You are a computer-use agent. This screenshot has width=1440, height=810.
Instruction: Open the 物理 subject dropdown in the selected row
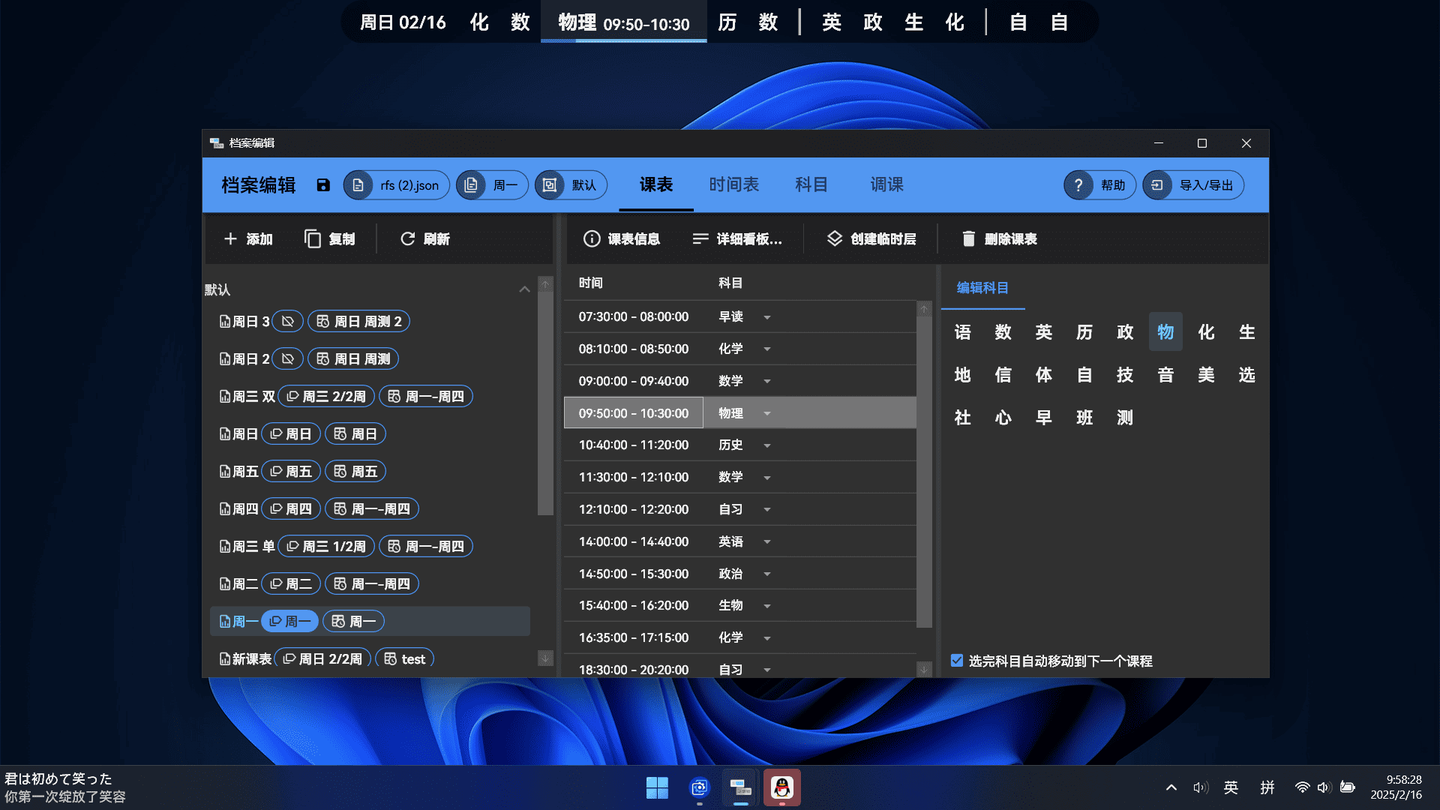766,412
